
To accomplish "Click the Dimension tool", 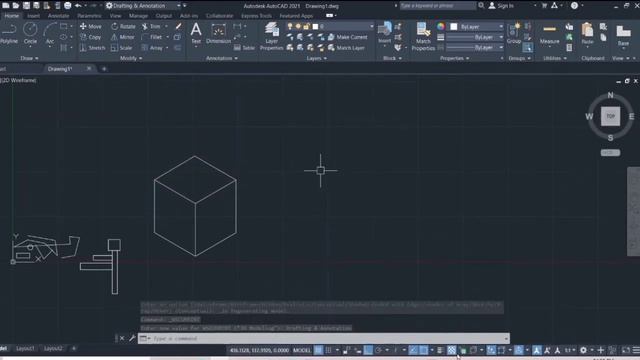I will point(218,33).
